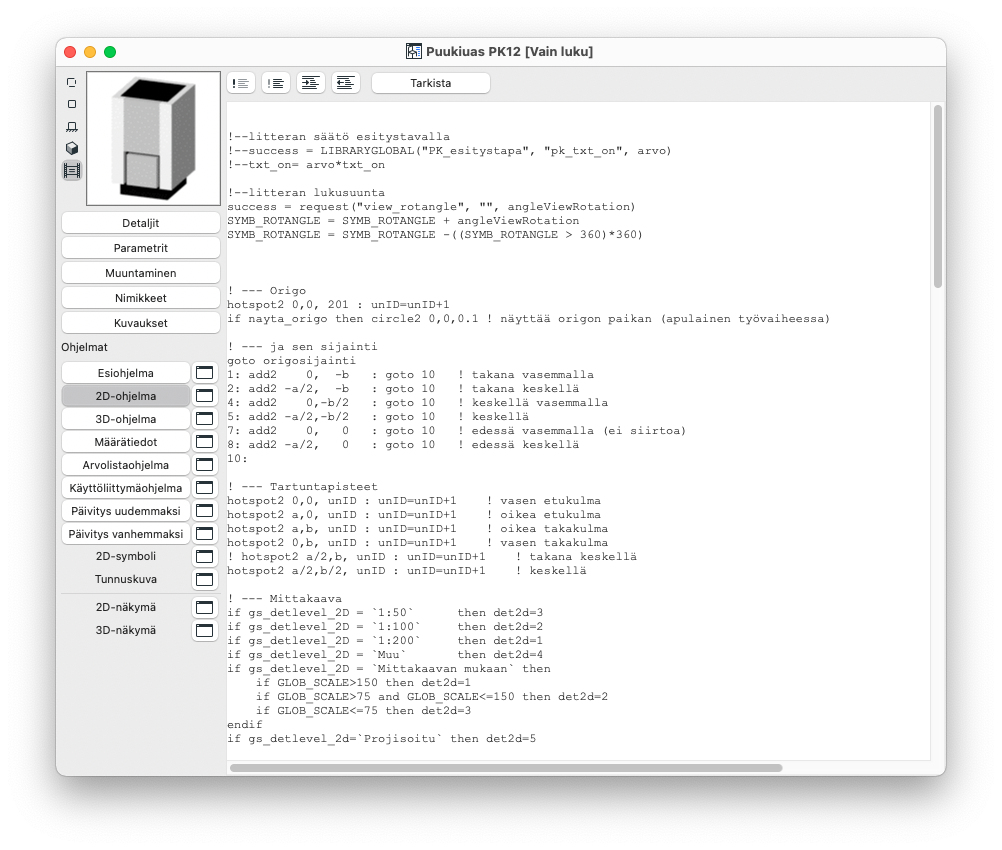
Task: Open Päivitys uudemmaksi separate window icon
Action: point(204,511)
